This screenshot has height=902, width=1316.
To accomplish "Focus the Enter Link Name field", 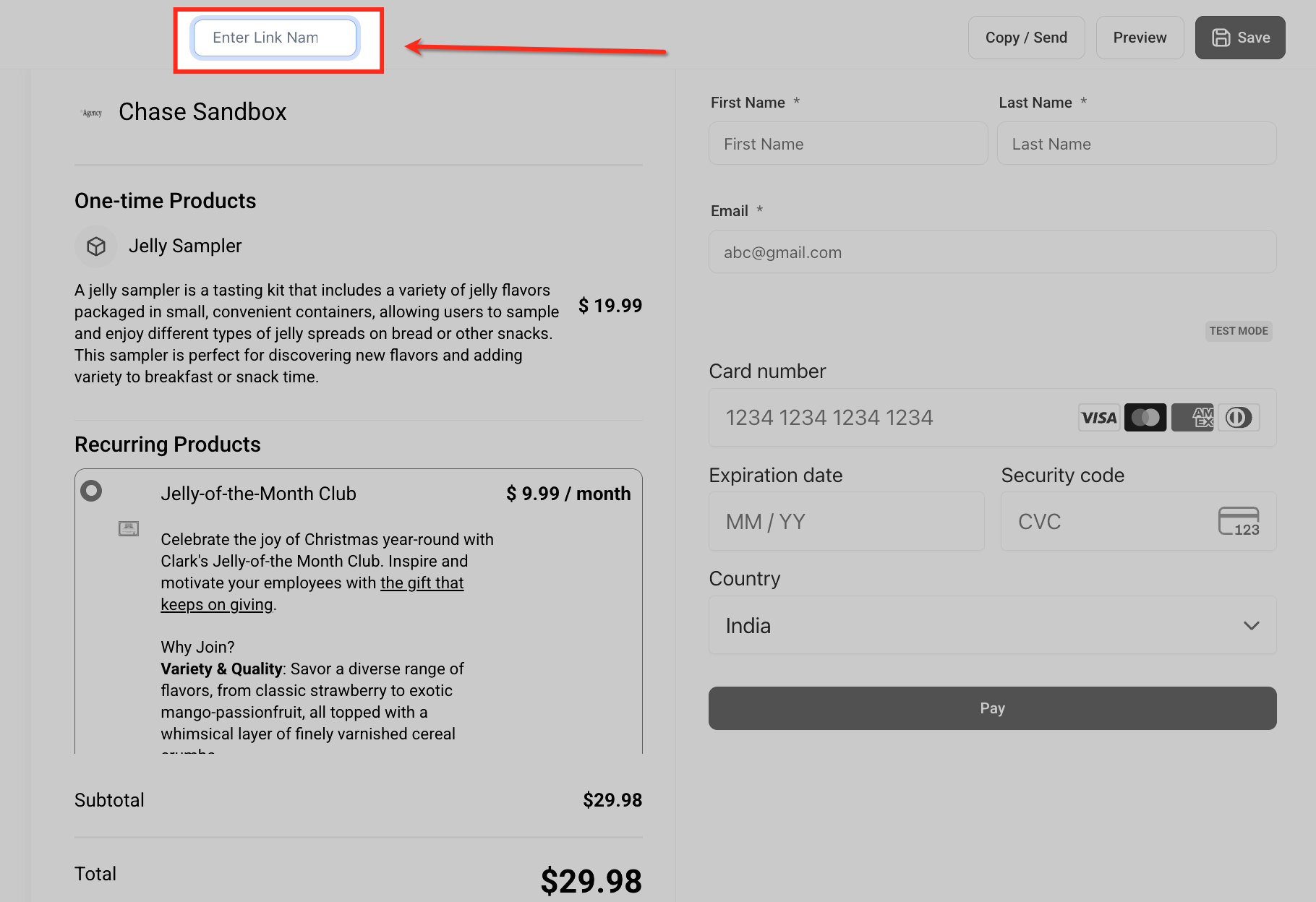I will (x=275, y=38).
